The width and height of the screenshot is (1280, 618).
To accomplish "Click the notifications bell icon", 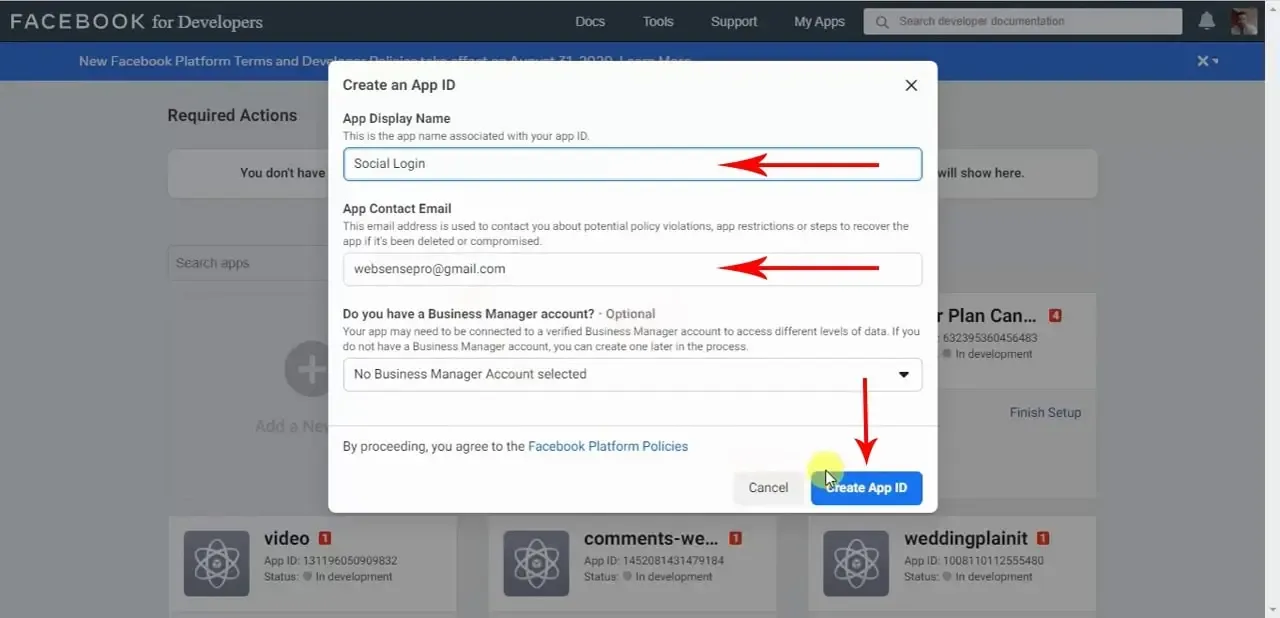I will coord(1207,21).
